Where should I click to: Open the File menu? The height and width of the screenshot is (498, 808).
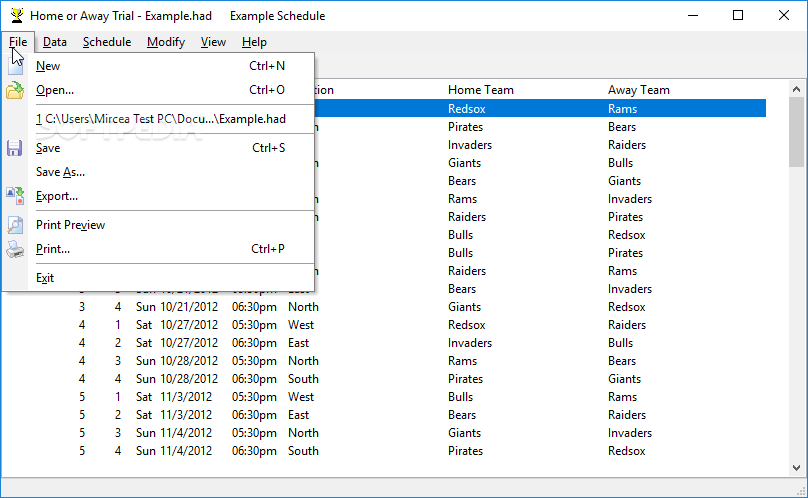[x=18, y=42]
